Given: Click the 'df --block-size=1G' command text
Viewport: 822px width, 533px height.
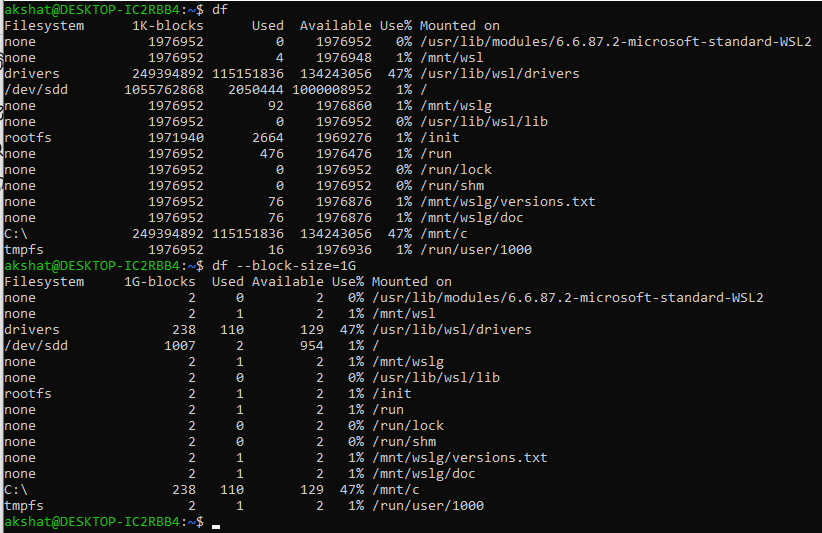Looking at the screenshot, I should point(284,266).
